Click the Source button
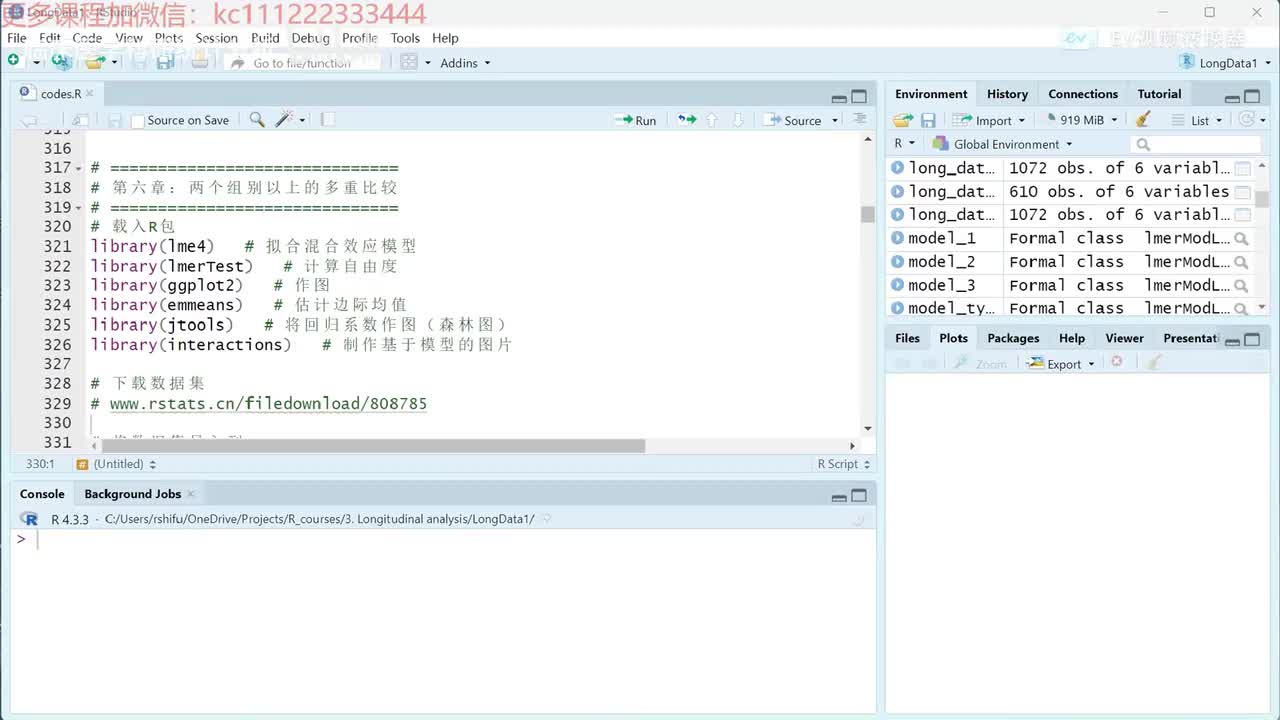This screenshot has height=720, width=1280. 794,120
